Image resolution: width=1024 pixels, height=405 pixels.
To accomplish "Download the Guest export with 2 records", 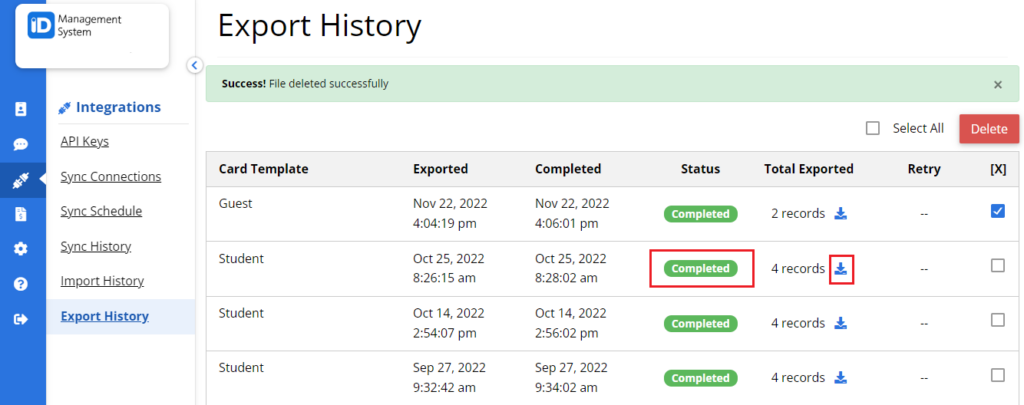I will (841, 213).
